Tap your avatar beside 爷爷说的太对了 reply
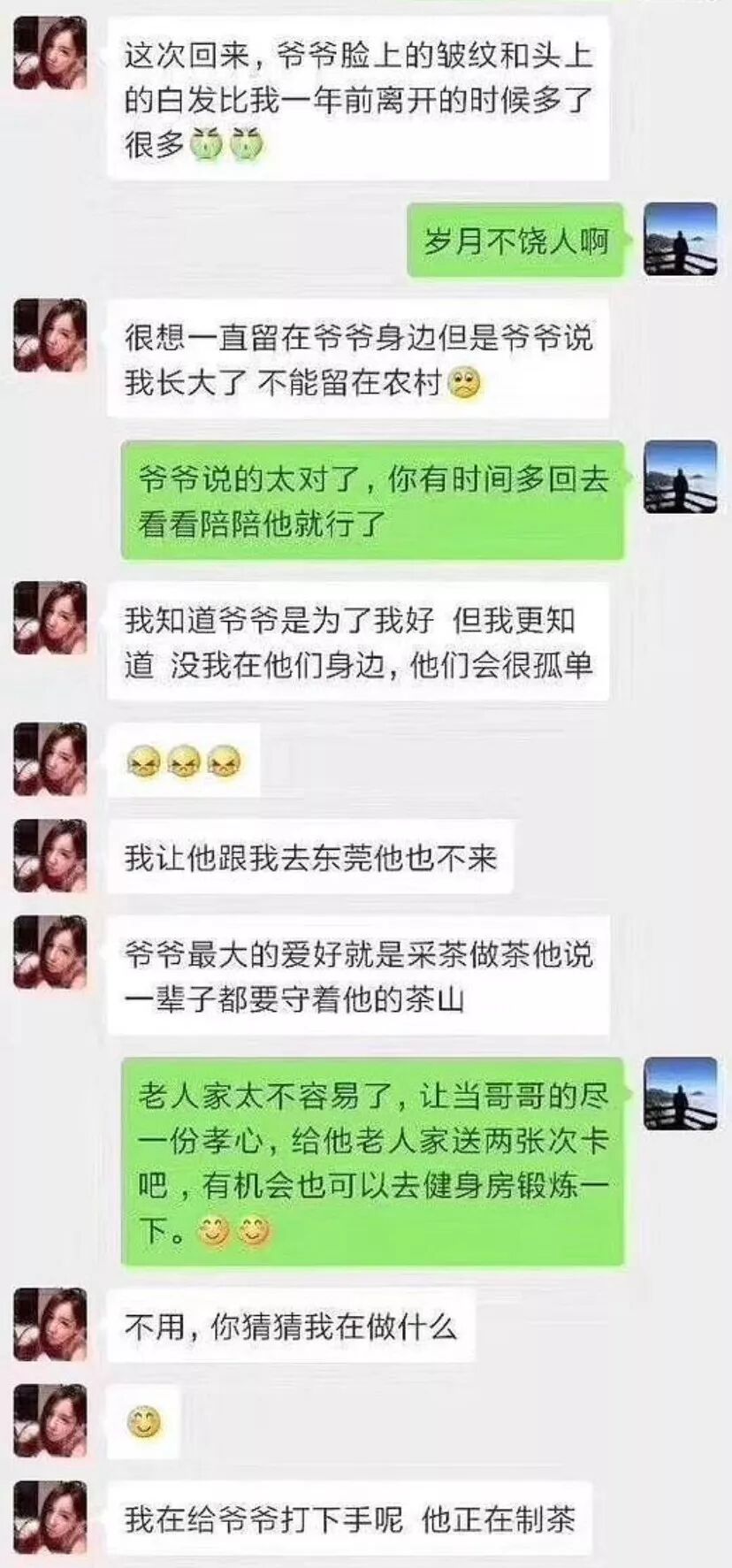This screenshot has width=732, height=1568. click(x=680, y=477)
